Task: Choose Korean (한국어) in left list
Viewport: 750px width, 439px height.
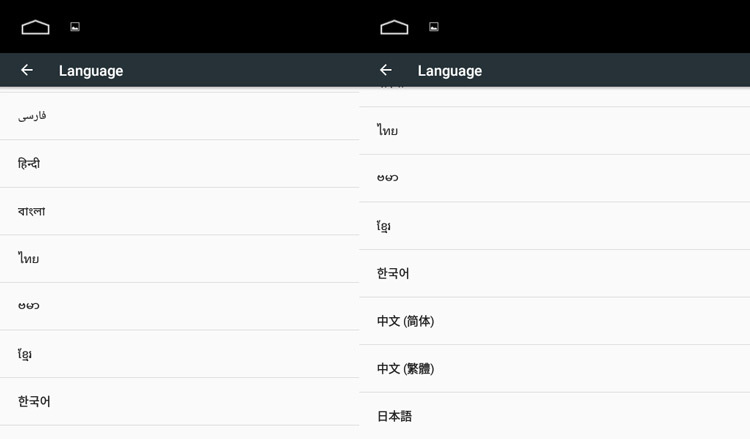Action: 179,401
